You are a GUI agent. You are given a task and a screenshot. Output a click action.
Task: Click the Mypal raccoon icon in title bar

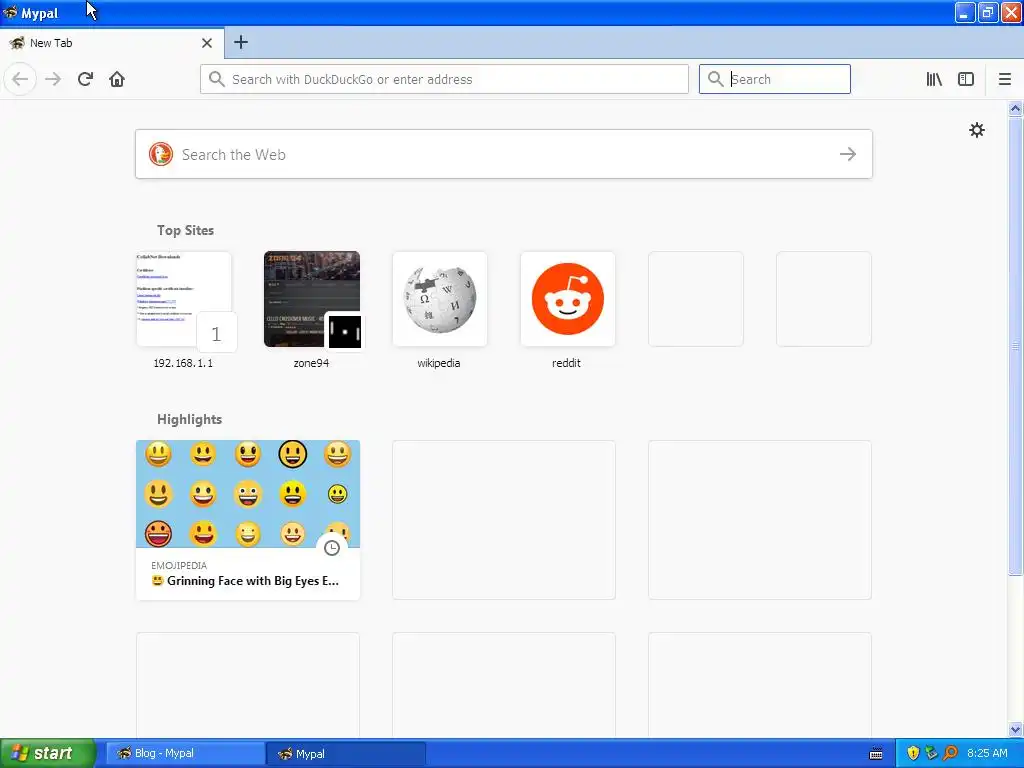(10, 12)
